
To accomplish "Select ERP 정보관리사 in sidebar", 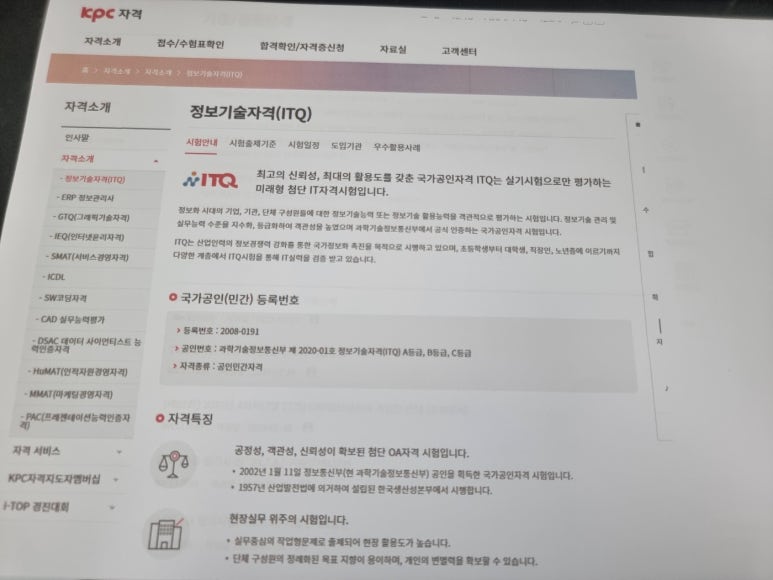I will coord(85,198).
